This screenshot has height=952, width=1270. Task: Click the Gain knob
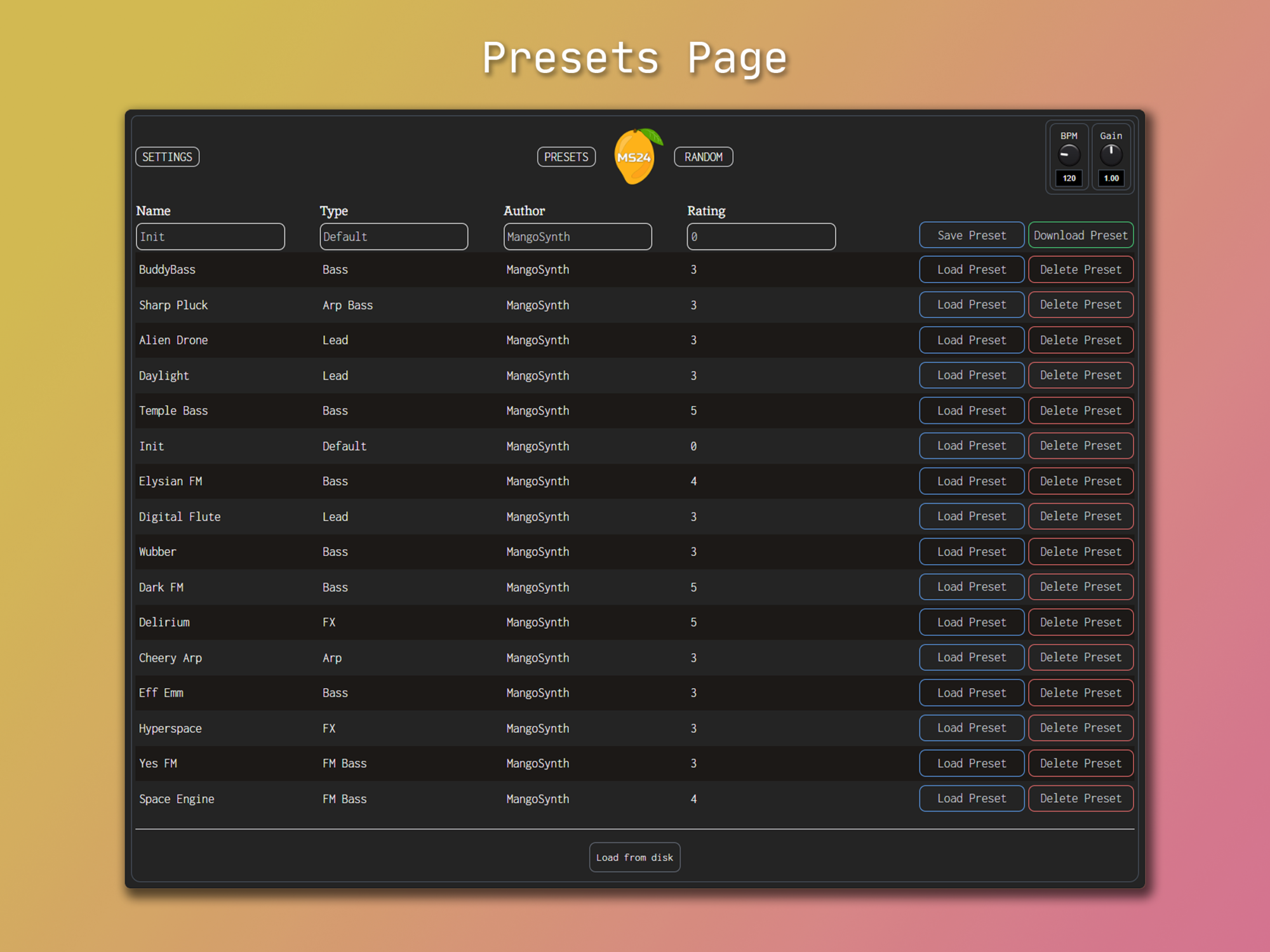[x=1111, y=154]
